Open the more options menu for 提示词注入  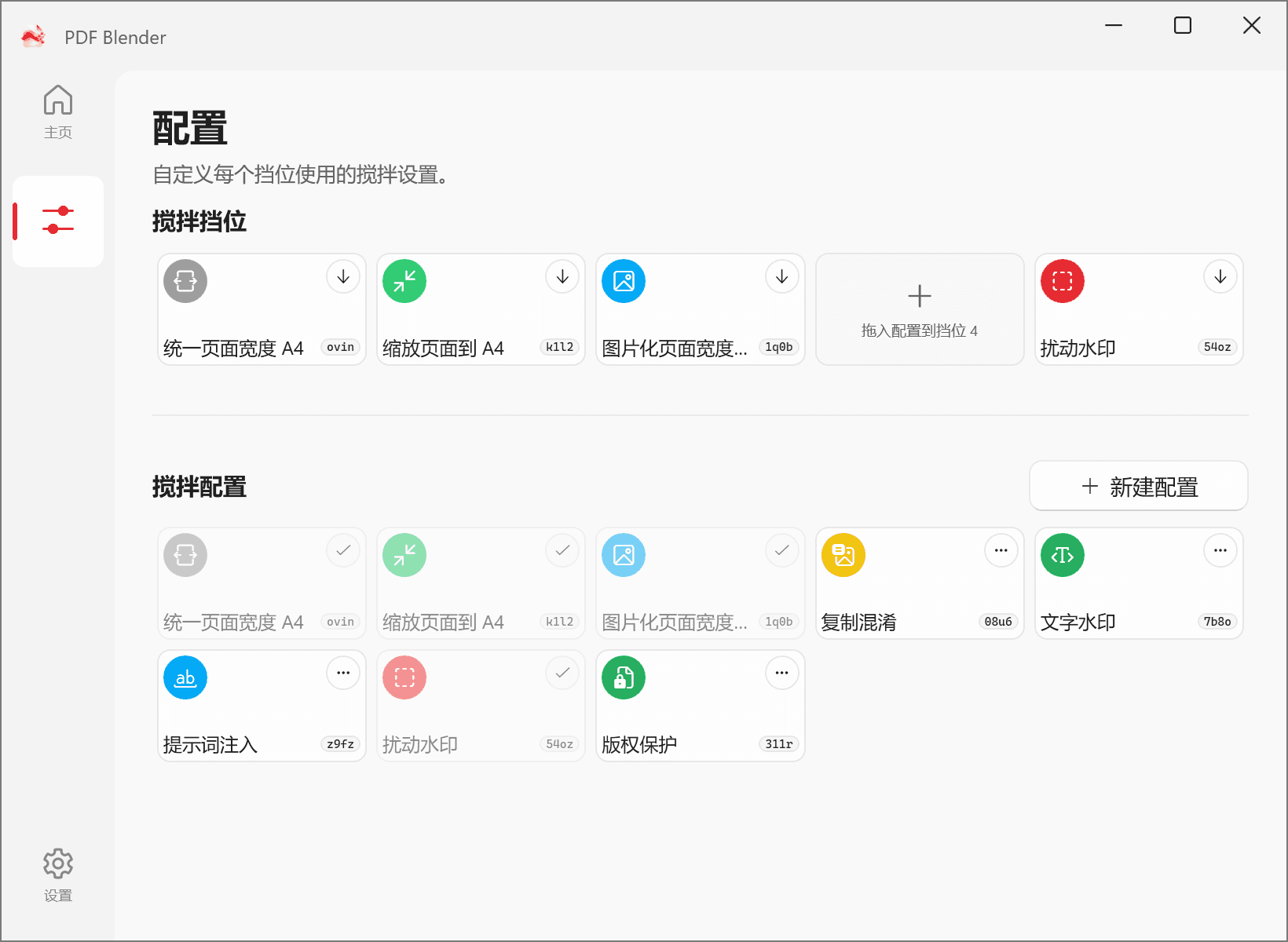click(x=343, y=673)
